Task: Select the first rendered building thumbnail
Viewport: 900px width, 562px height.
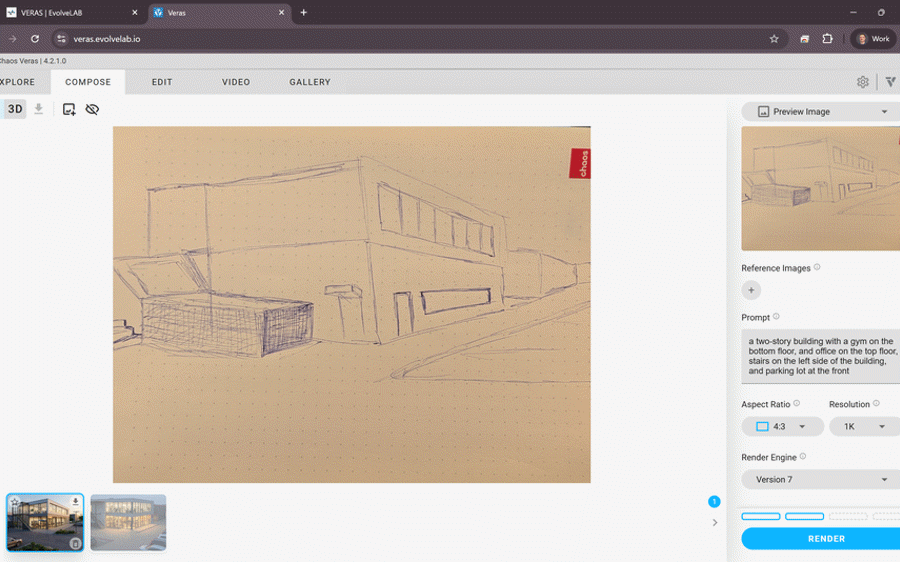Action: 45,522
